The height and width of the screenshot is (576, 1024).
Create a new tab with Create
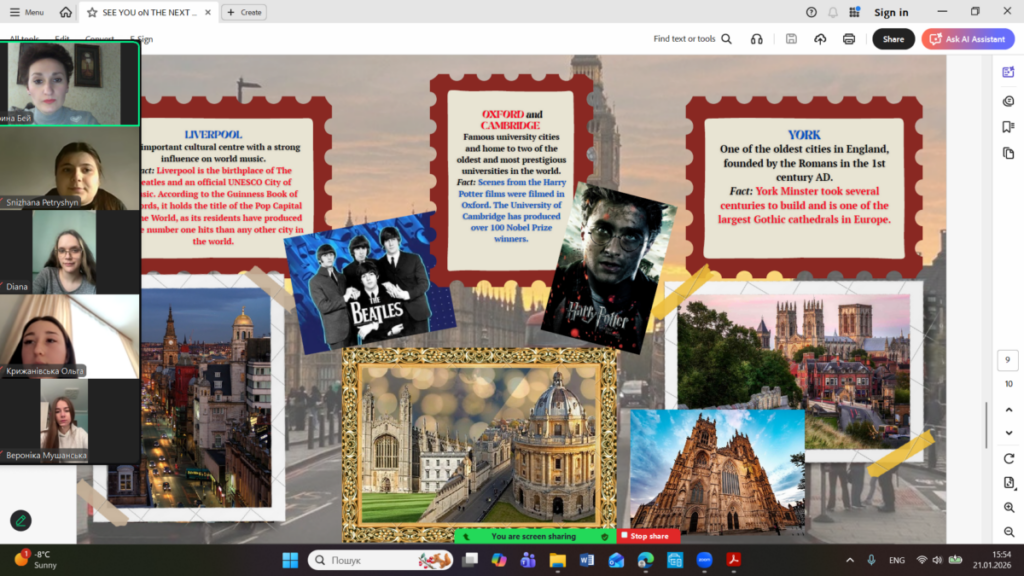pos(243,12)
